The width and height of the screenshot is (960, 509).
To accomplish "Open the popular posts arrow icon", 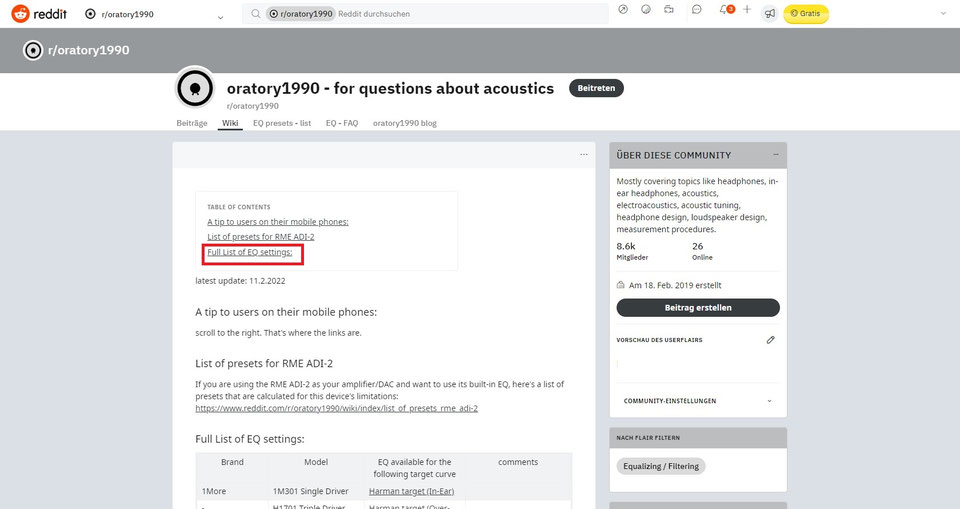I will tap(623, 11).
